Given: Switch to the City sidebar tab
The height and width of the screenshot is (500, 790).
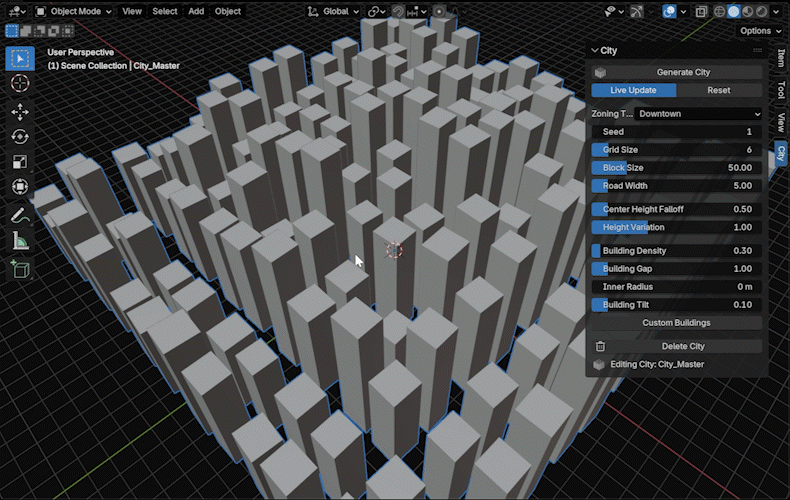Looking at the screenshot, I should pos(781,153).
